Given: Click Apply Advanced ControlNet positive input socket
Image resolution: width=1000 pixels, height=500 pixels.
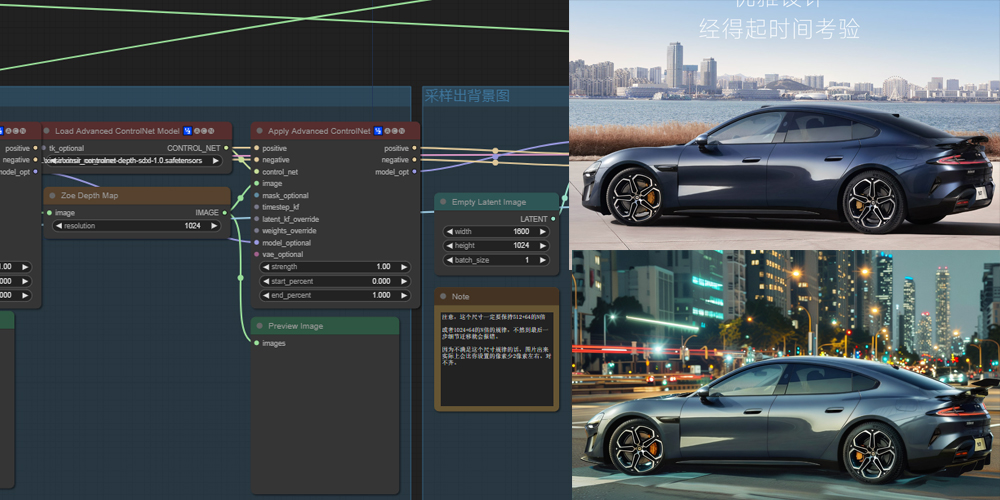Looking at the screenshot, I should point(256,148).
